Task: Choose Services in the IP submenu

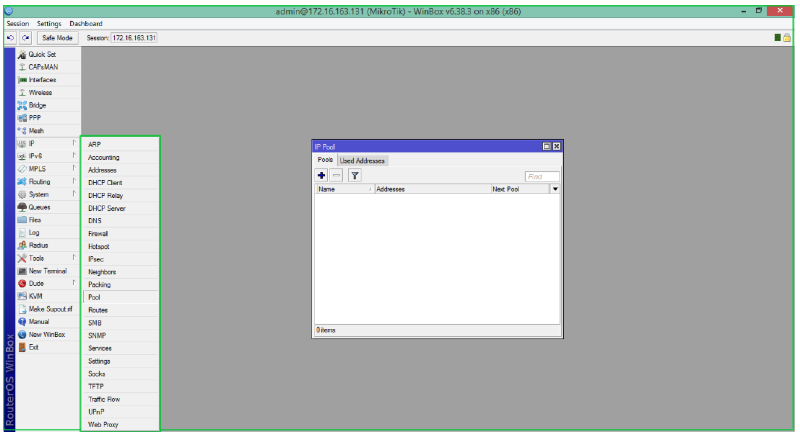Action: click(x=120, y=348)
